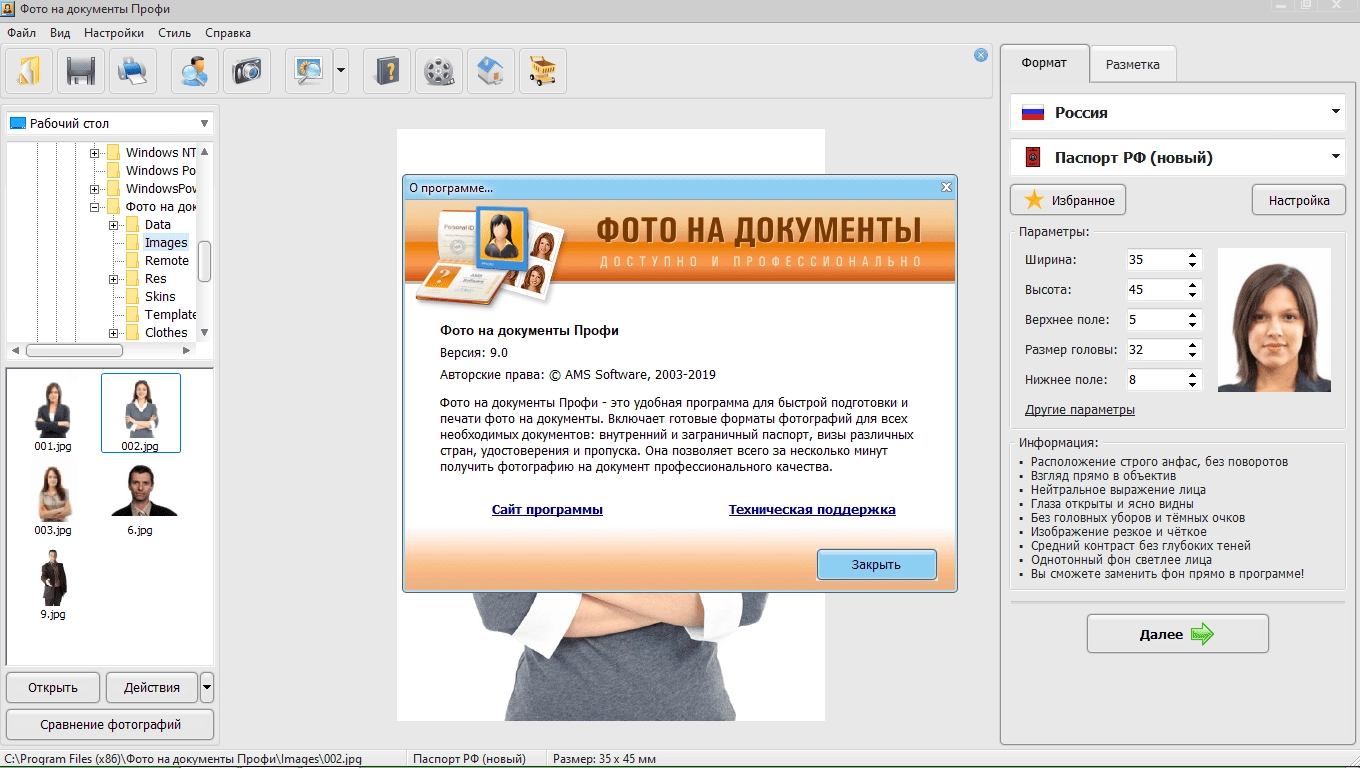This screenshot has height=768, width=1360.
Task: Click the Далее button
Action: coord(1178,634)
